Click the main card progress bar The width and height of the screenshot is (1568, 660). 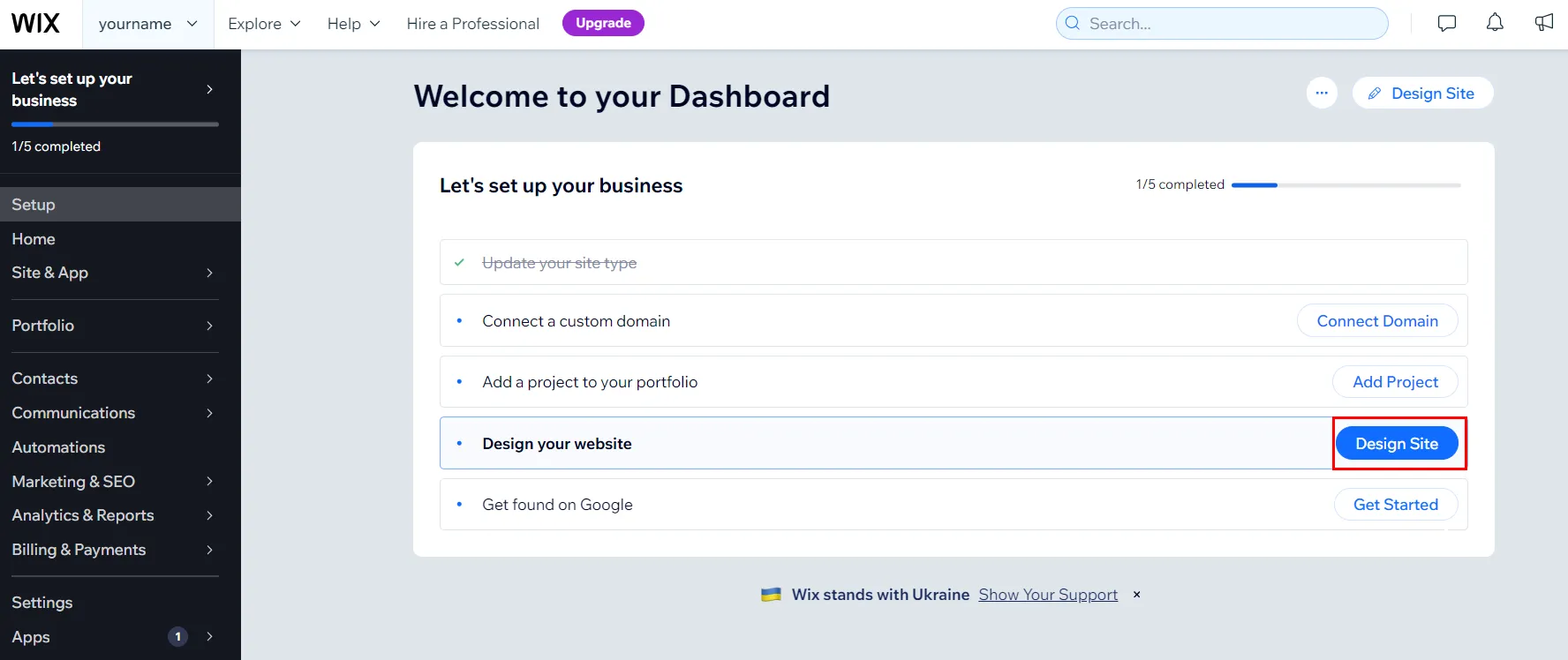(x=1346, y=185)
